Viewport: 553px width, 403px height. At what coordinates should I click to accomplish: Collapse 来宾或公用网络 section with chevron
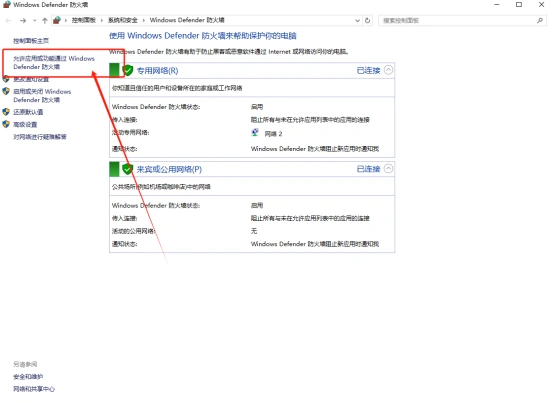388,169
